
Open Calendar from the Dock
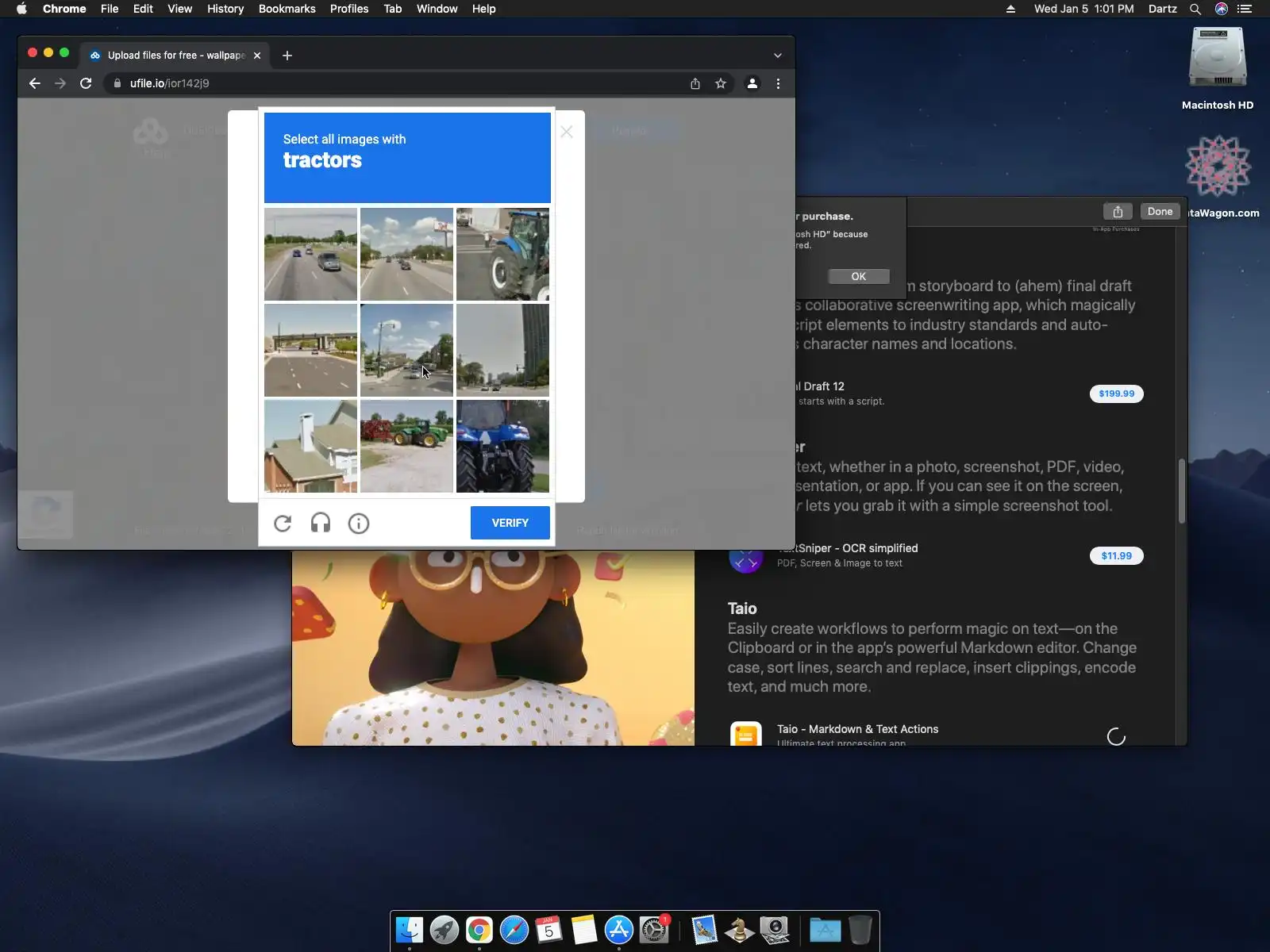[549, 930]
